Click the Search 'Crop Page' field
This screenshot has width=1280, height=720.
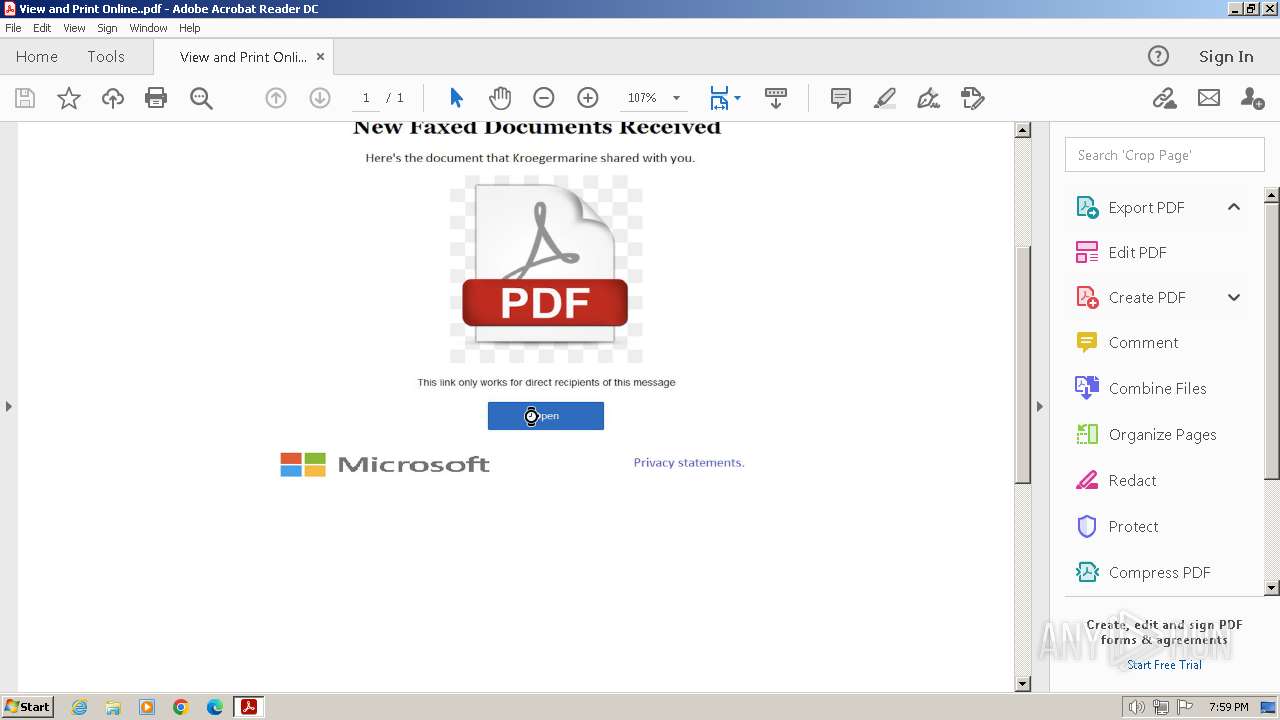tap(1164, 155)
